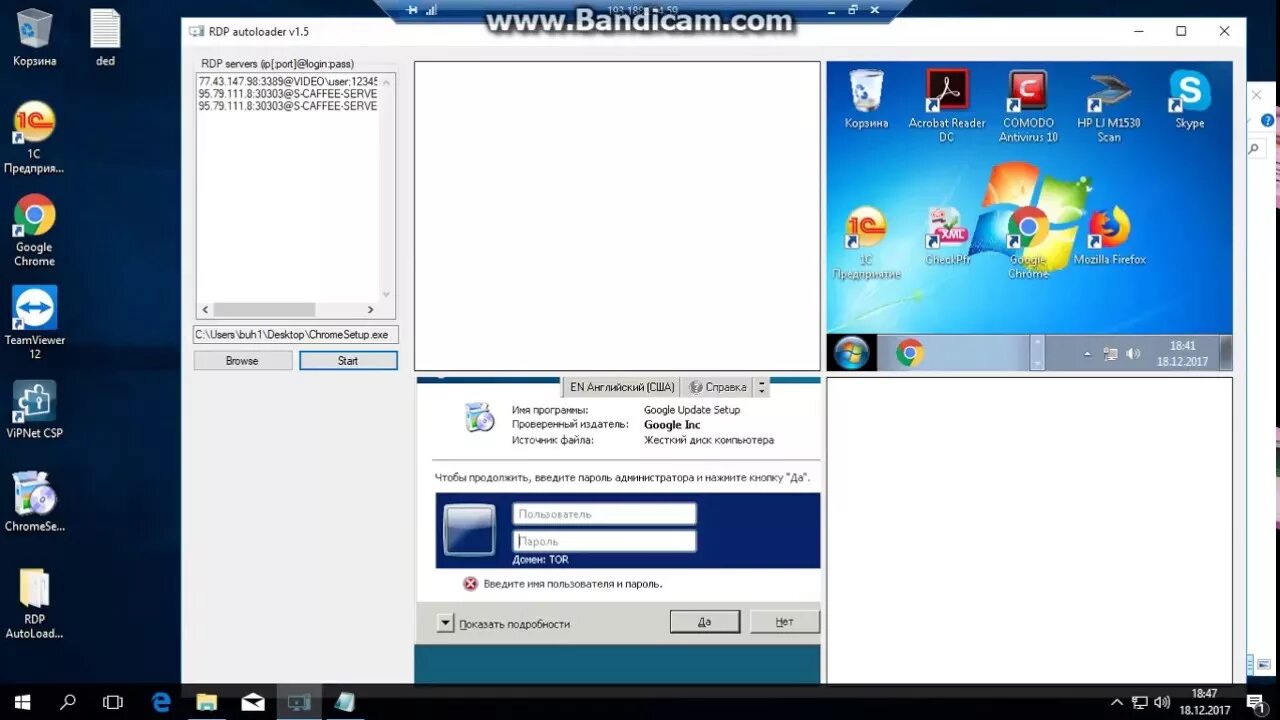Open 1C Предприятие in the remote preview

tap(866, 243)
